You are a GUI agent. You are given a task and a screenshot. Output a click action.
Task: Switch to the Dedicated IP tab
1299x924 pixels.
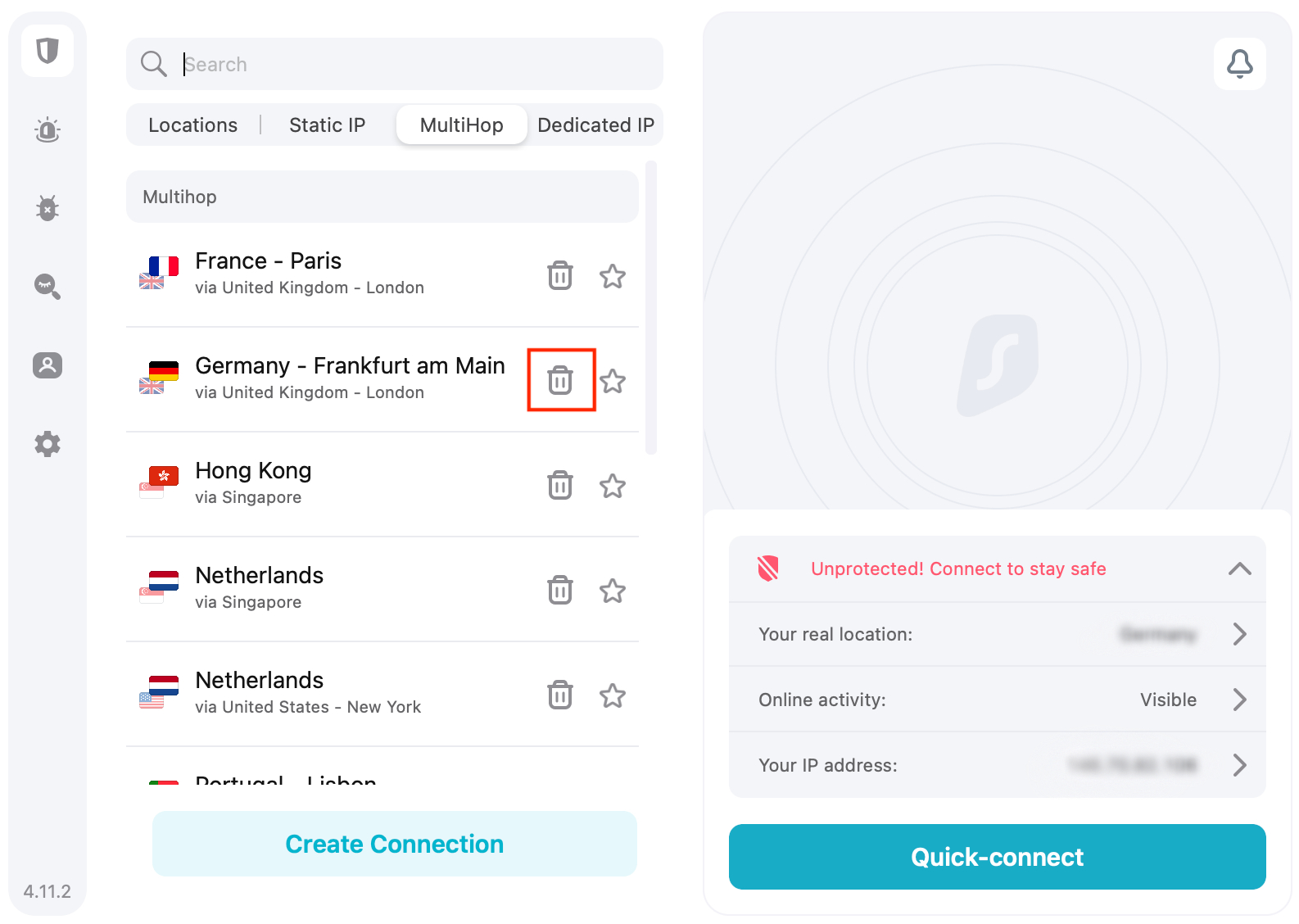tap(596, 125)
